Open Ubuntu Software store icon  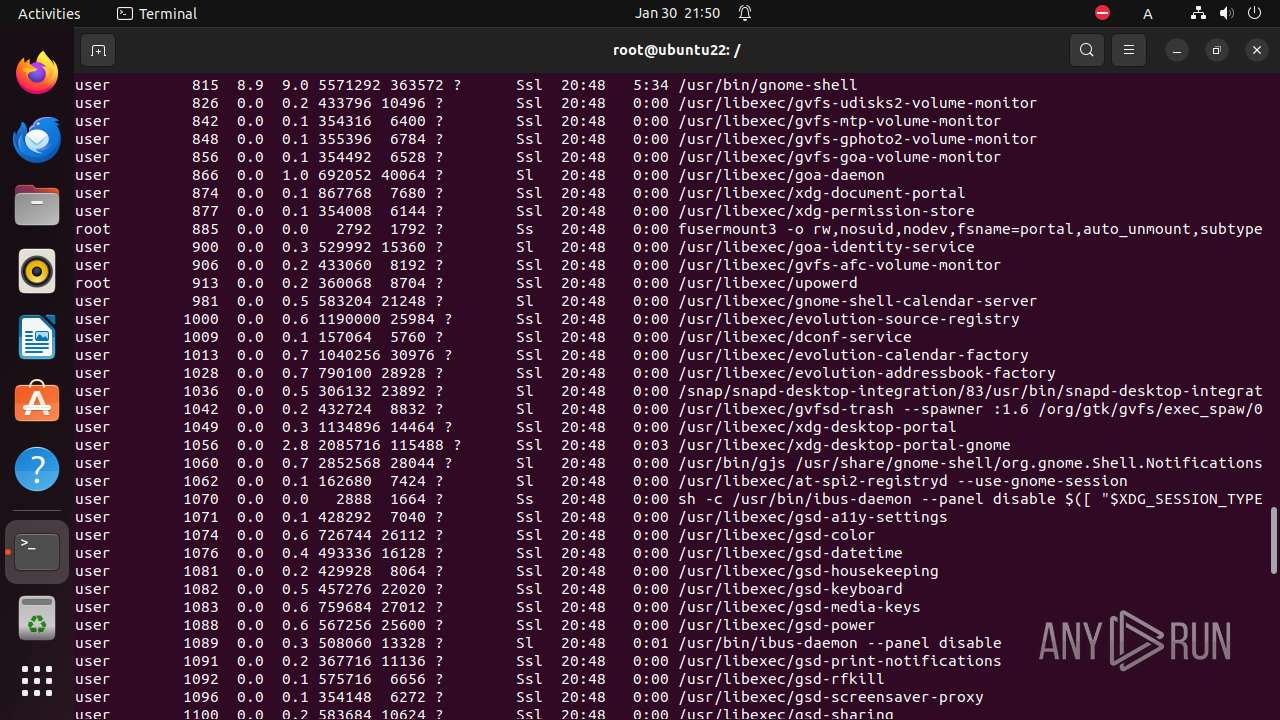click(37, 403)
